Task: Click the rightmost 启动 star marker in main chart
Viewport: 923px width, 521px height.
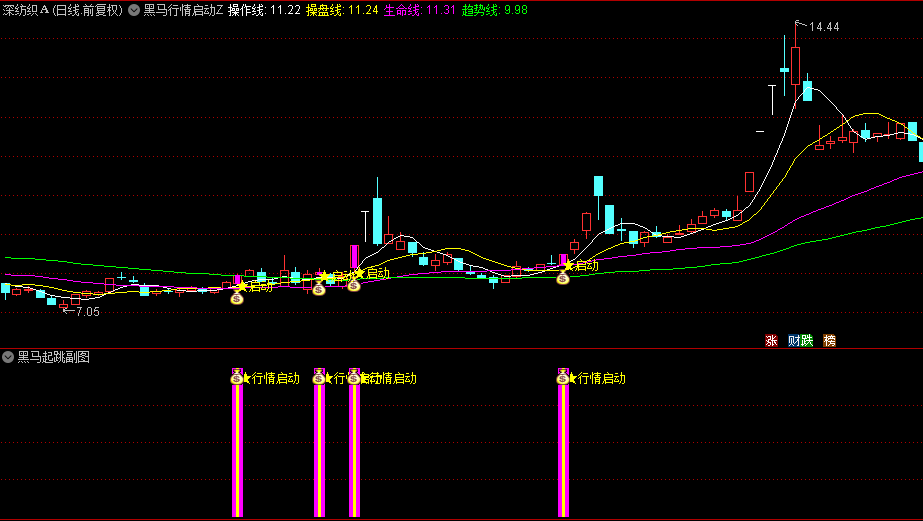Action: [569, 266]
